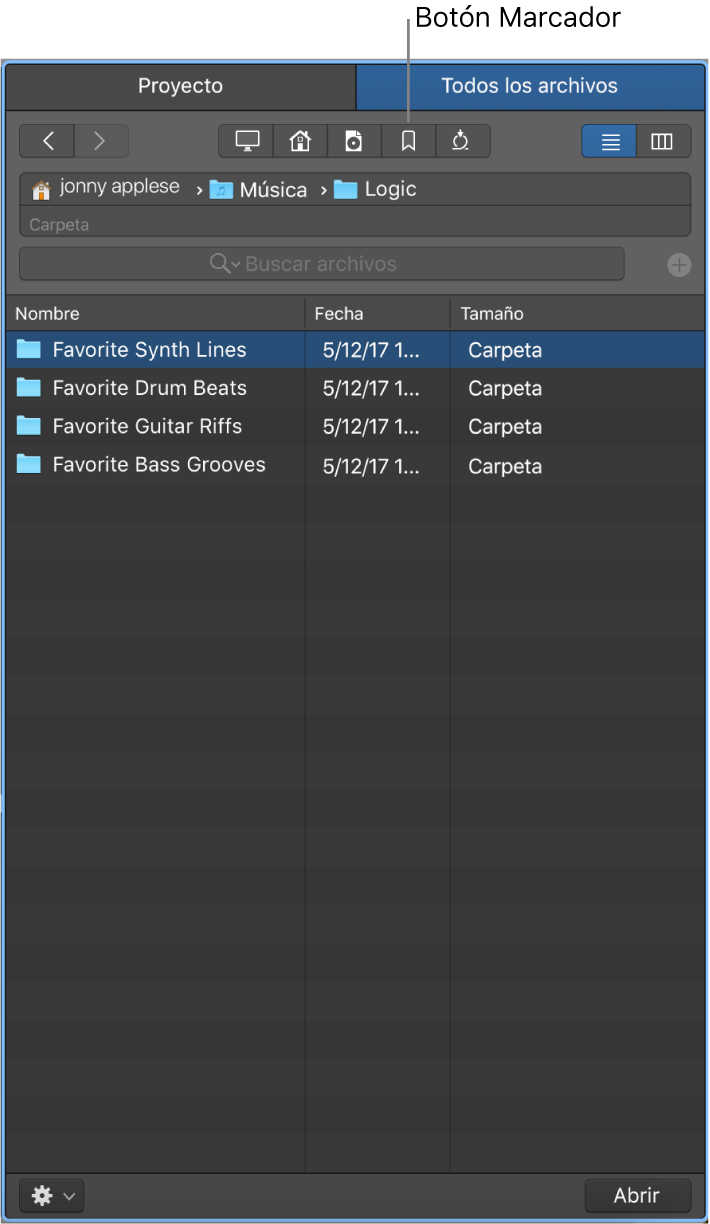Sort files by the Nombre column header
Image resolution: width=710 pixels, height=1224 pixels.
48,314
